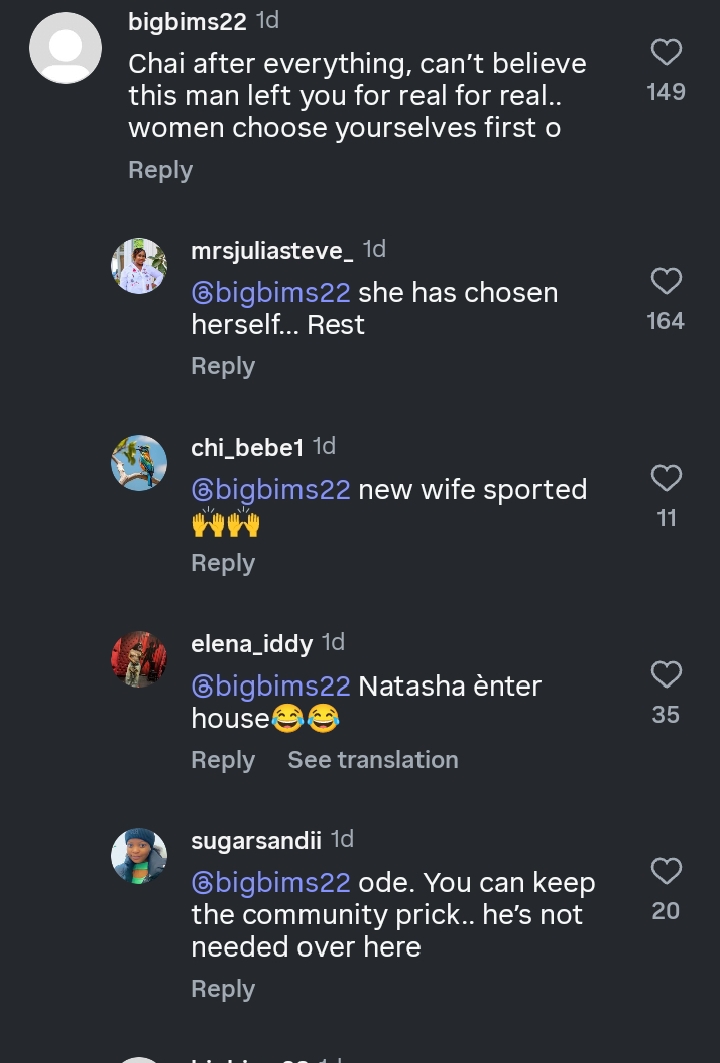This screenshot has width=720, height=1063.
Task: Reply to elena_iddy's comment
Action: point(223,760)
